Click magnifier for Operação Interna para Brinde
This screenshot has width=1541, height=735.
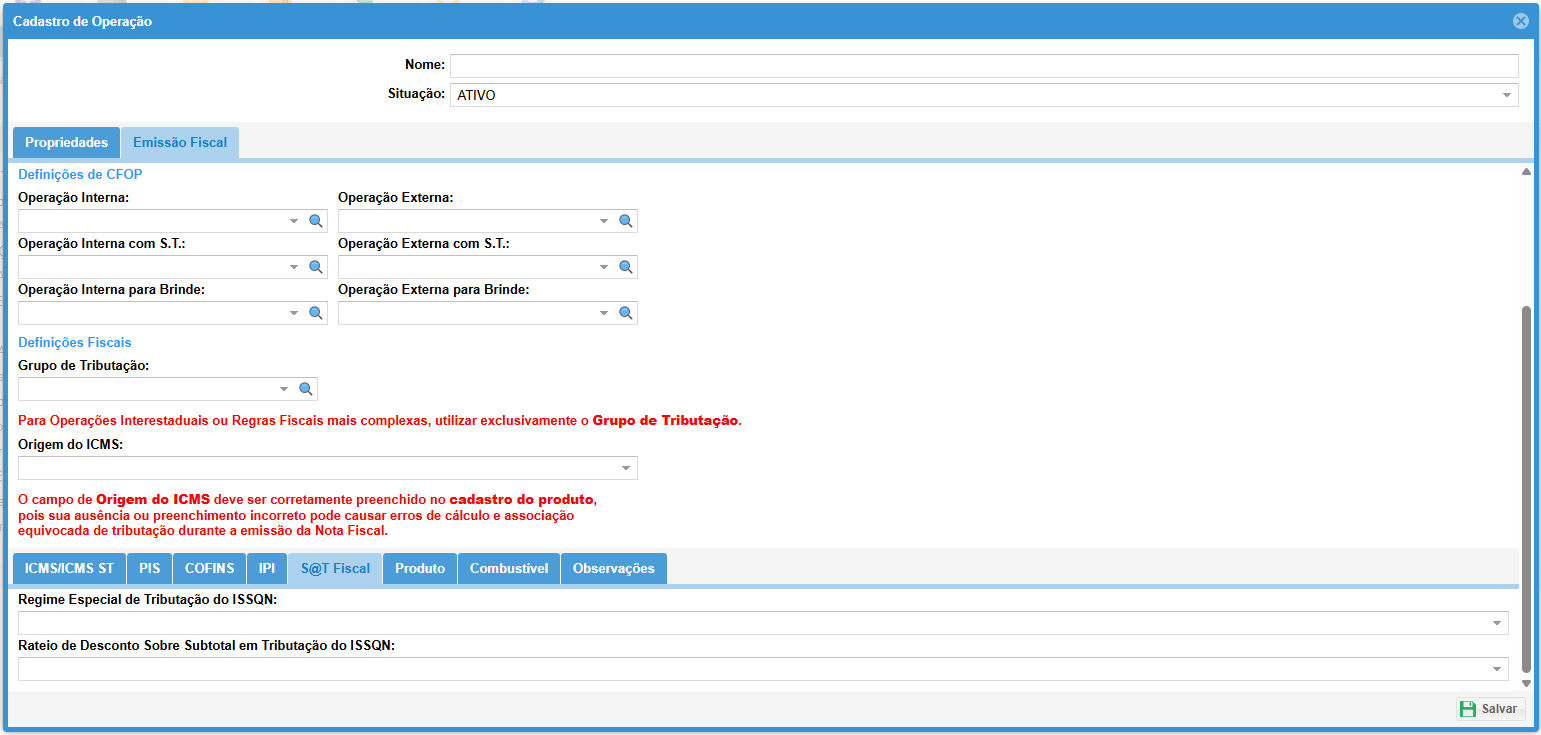click(x=315, y=313)
